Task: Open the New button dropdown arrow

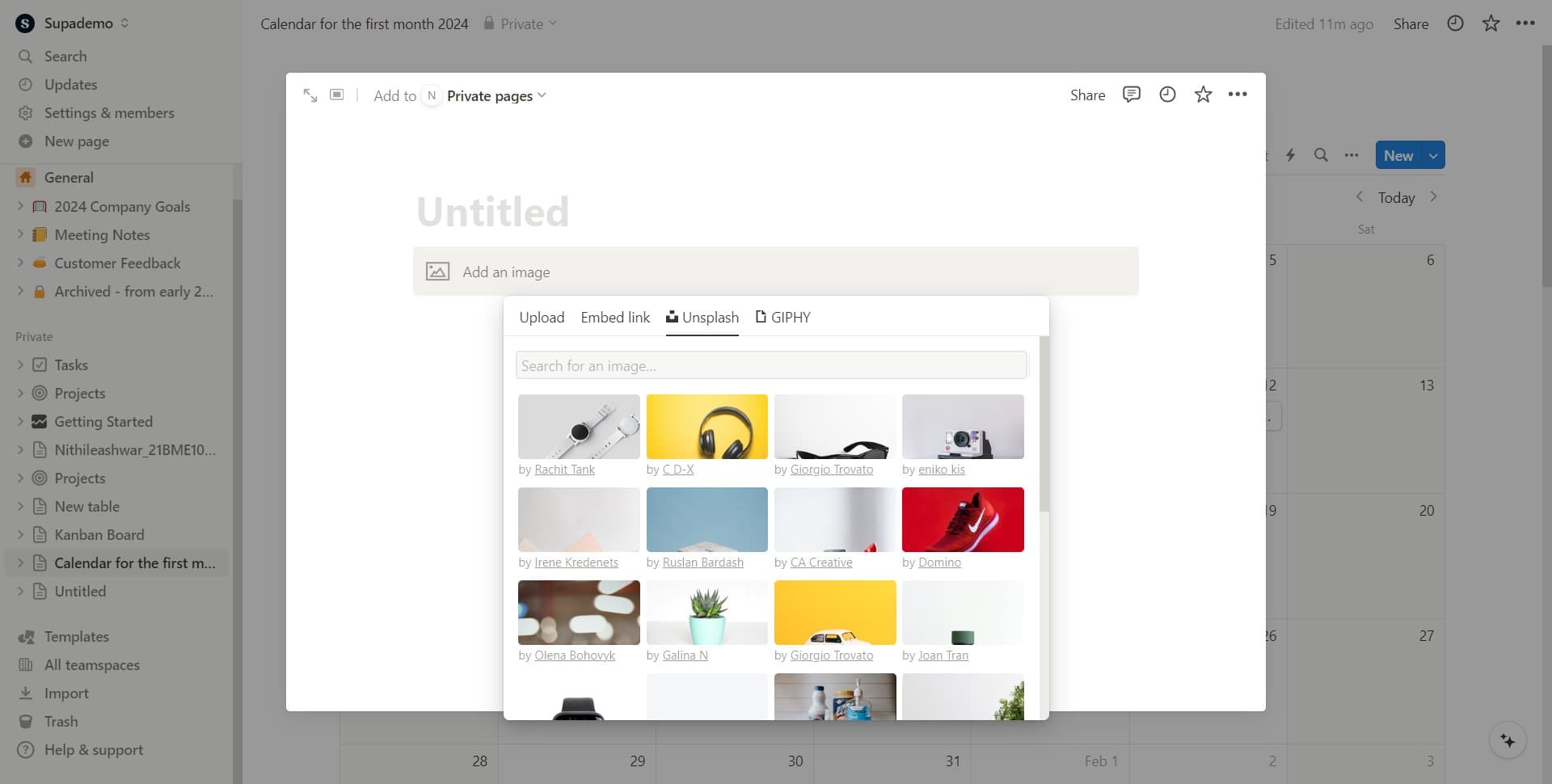Action: [x=1432, y=154]
